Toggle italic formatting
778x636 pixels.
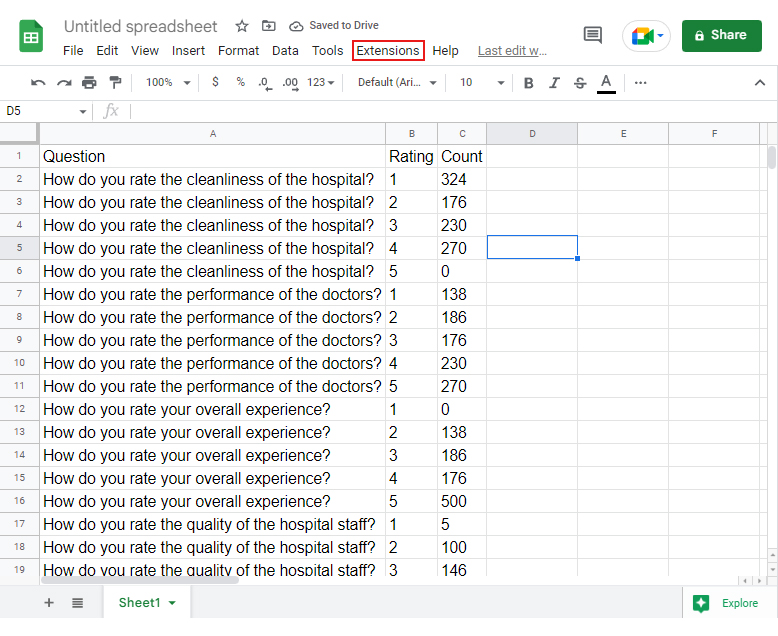[x=554, y=83]
